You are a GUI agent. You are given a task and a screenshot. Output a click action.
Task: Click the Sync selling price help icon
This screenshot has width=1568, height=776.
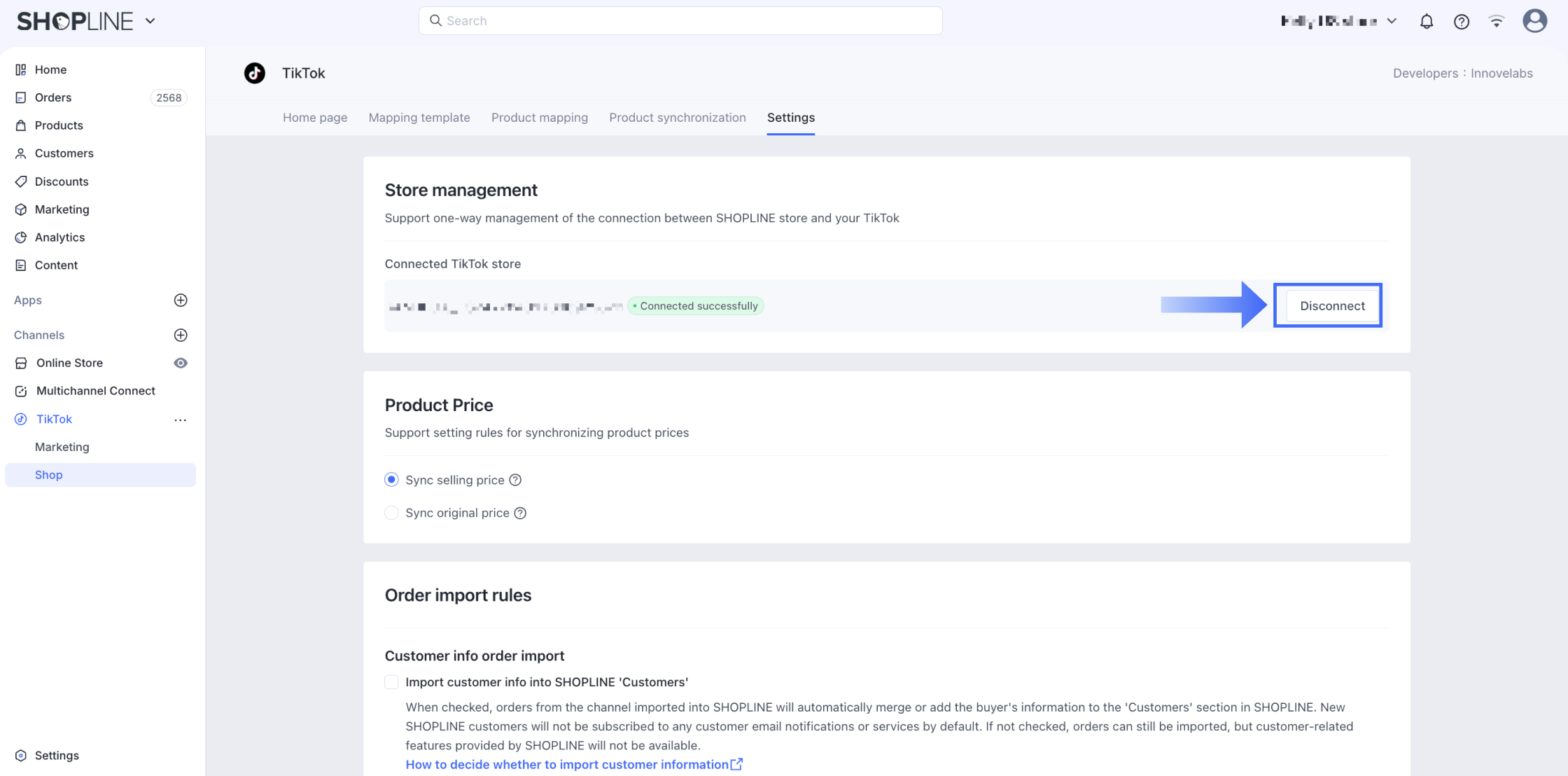[515, 480]
